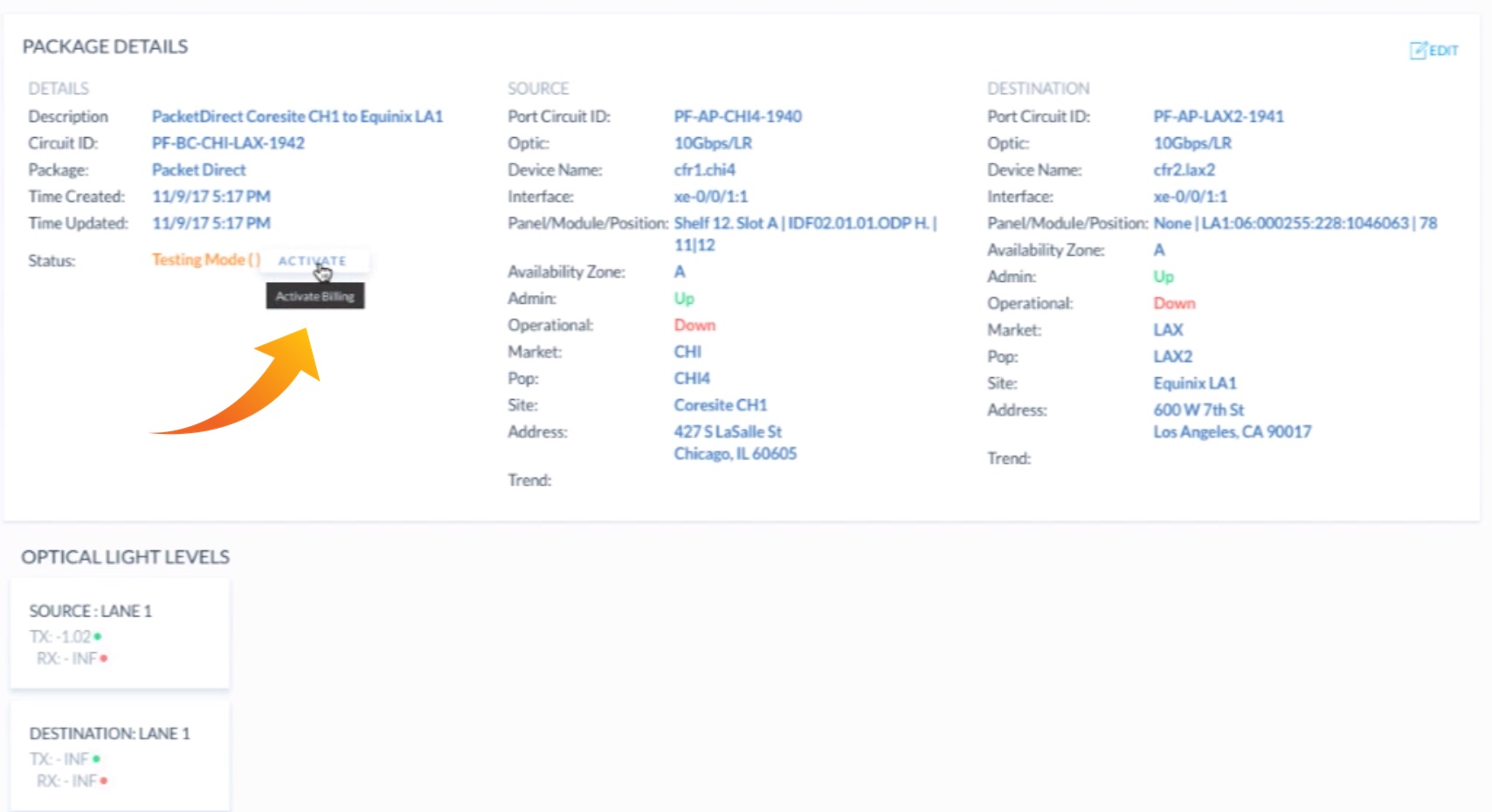The height and width of the screenshot is (812, 1492).
Task: Click the PacketDirect Coresite CH1 description
Action: (x=297, y=116)
